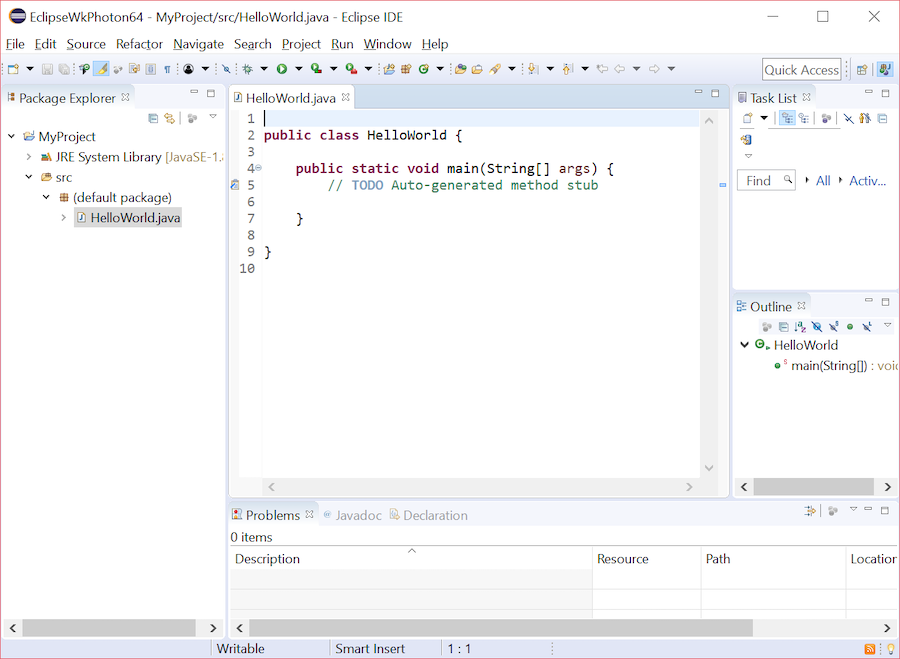This screenshot has height=659, width=900.
Task: Click the Outline panel horizontal scrollbar
Action: [814, 487]
